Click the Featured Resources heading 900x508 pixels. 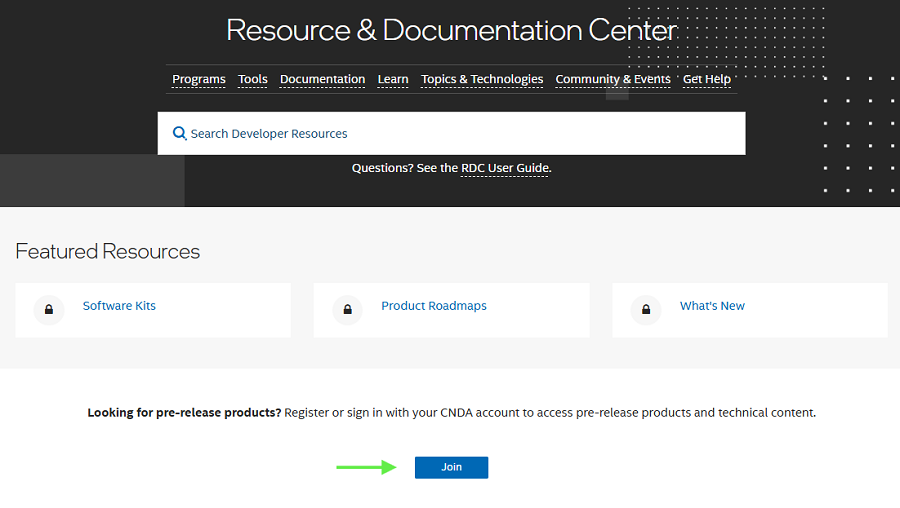108,252
